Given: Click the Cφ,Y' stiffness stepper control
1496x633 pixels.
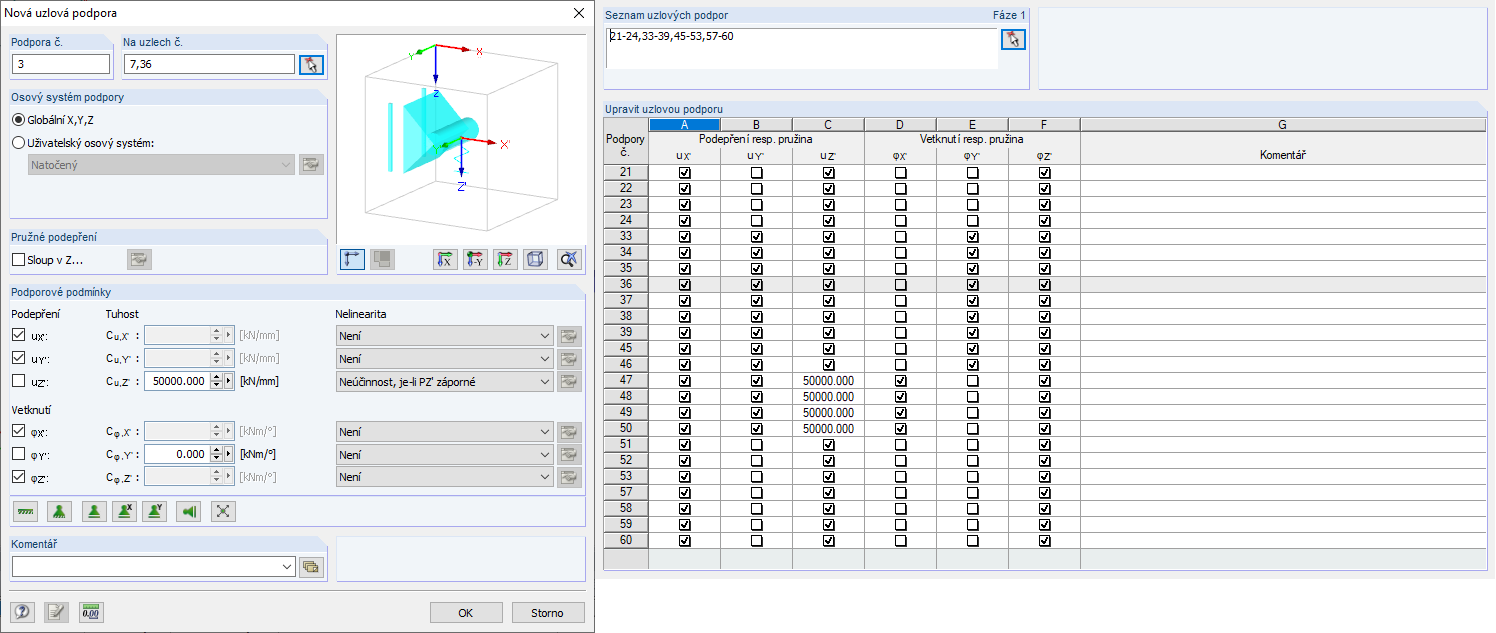Looking at the screenshot, I should tap(216, 454).
